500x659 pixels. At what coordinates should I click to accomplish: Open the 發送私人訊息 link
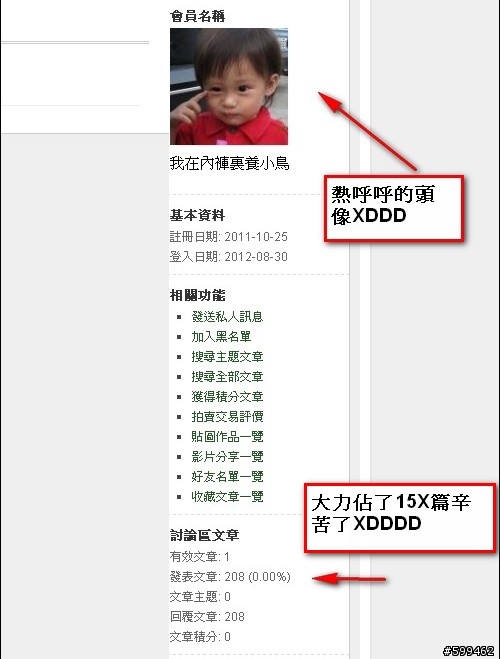click(x=227, y=316)
